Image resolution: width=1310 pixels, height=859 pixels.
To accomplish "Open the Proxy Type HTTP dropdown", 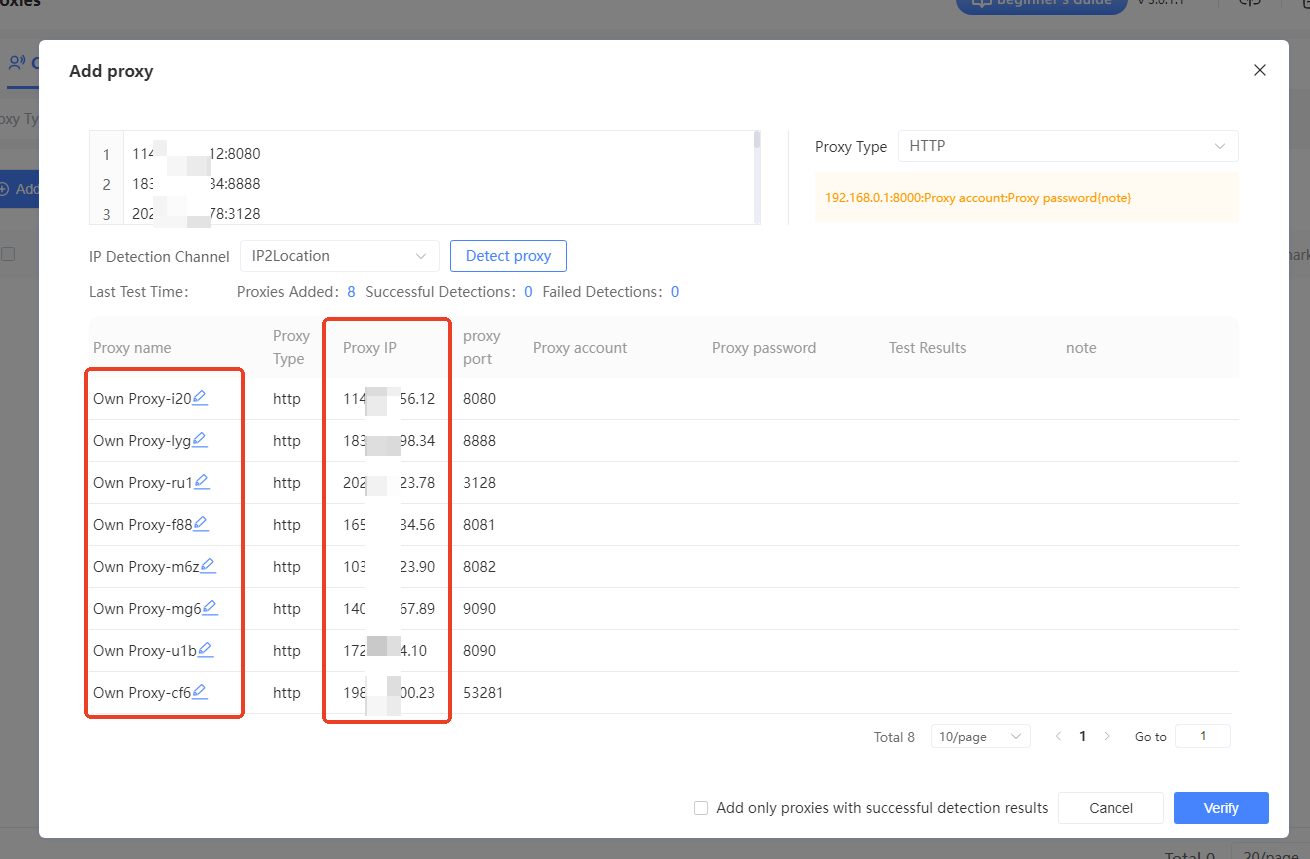I will 1067,146.
